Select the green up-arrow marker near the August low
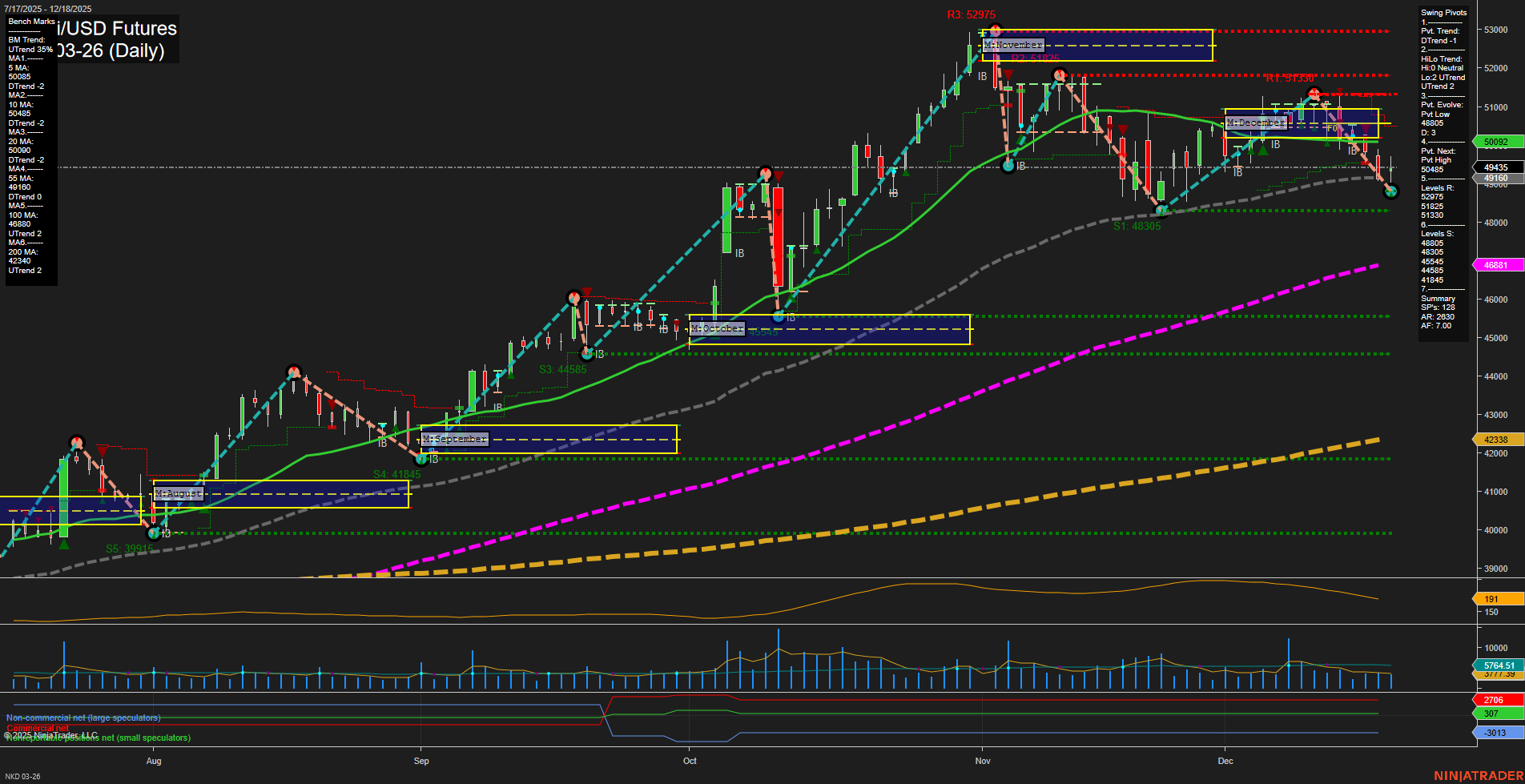The width and height of the screenshot is (1525, 784). (x=64, y=543)
